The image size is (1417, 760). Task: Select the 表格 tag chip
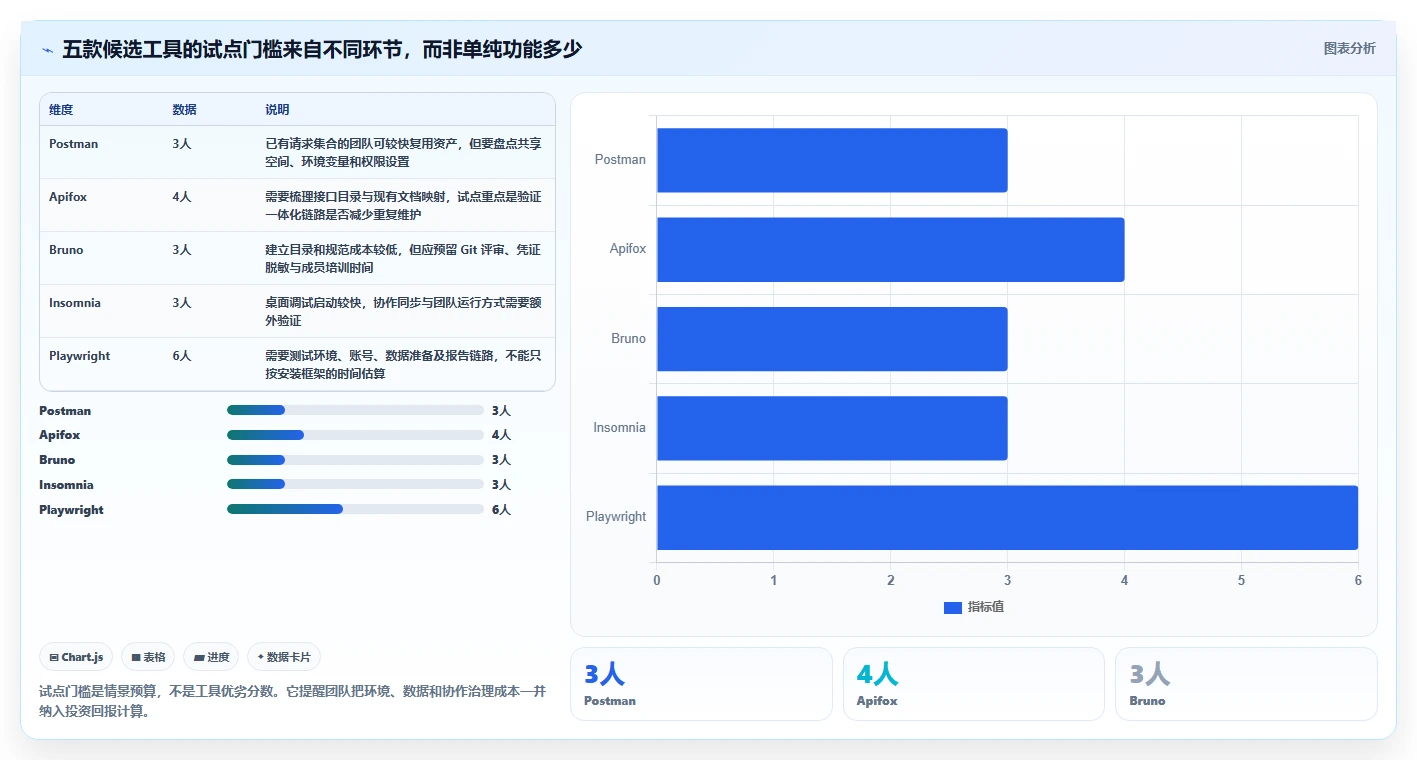[x=148, y=657]
